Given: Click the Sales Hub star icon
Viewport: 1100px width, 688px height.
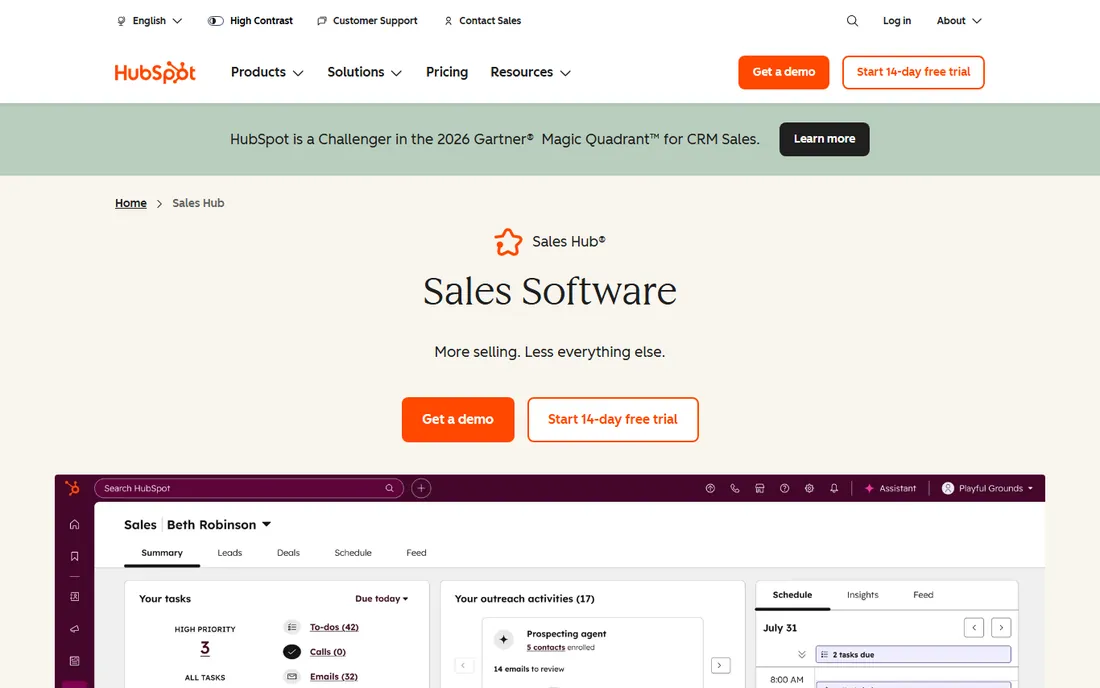Looking at the screenshot, I should point(508,242).
